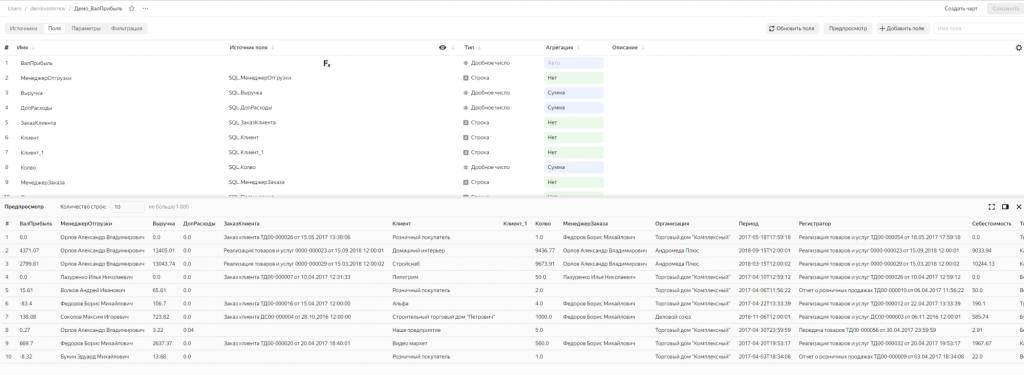1024x375 pixels.
Task: Click the type icon for Колво row
Action: (466, 167)
